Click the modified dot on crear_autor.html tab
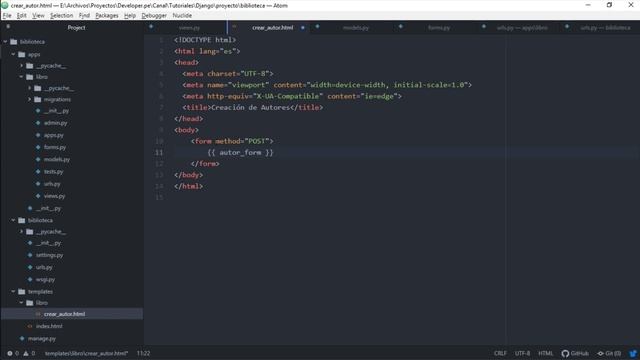The width and height of the screenshot is (640, 360). coord(303,28)
